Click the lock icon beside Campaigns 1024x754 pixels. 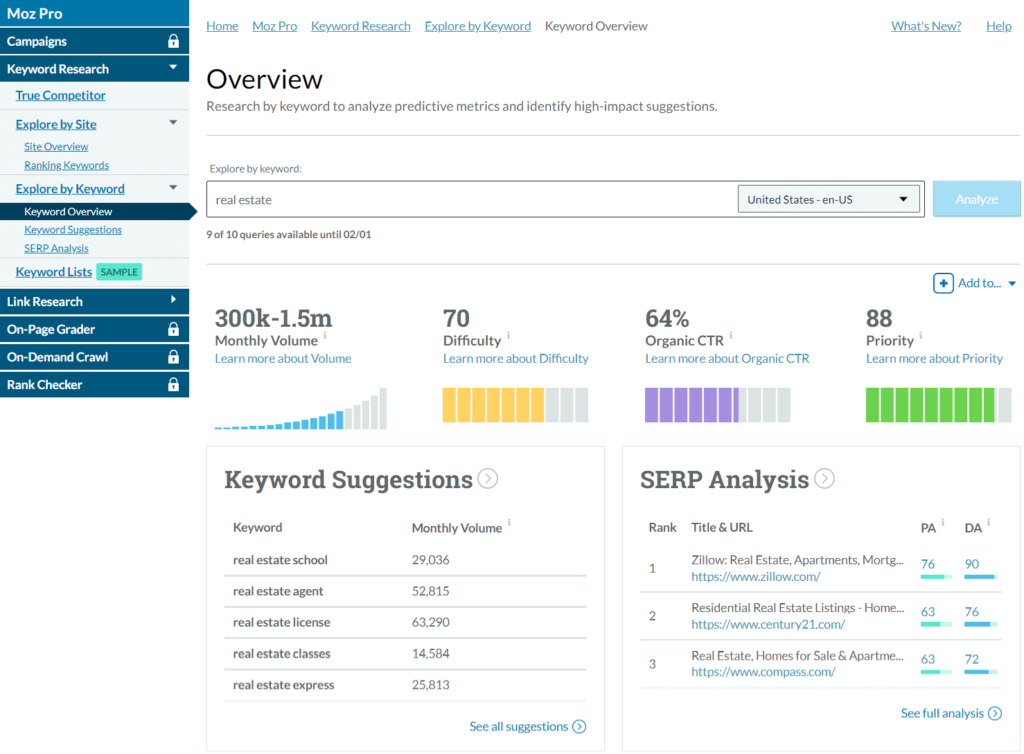[x=173, y=41]
